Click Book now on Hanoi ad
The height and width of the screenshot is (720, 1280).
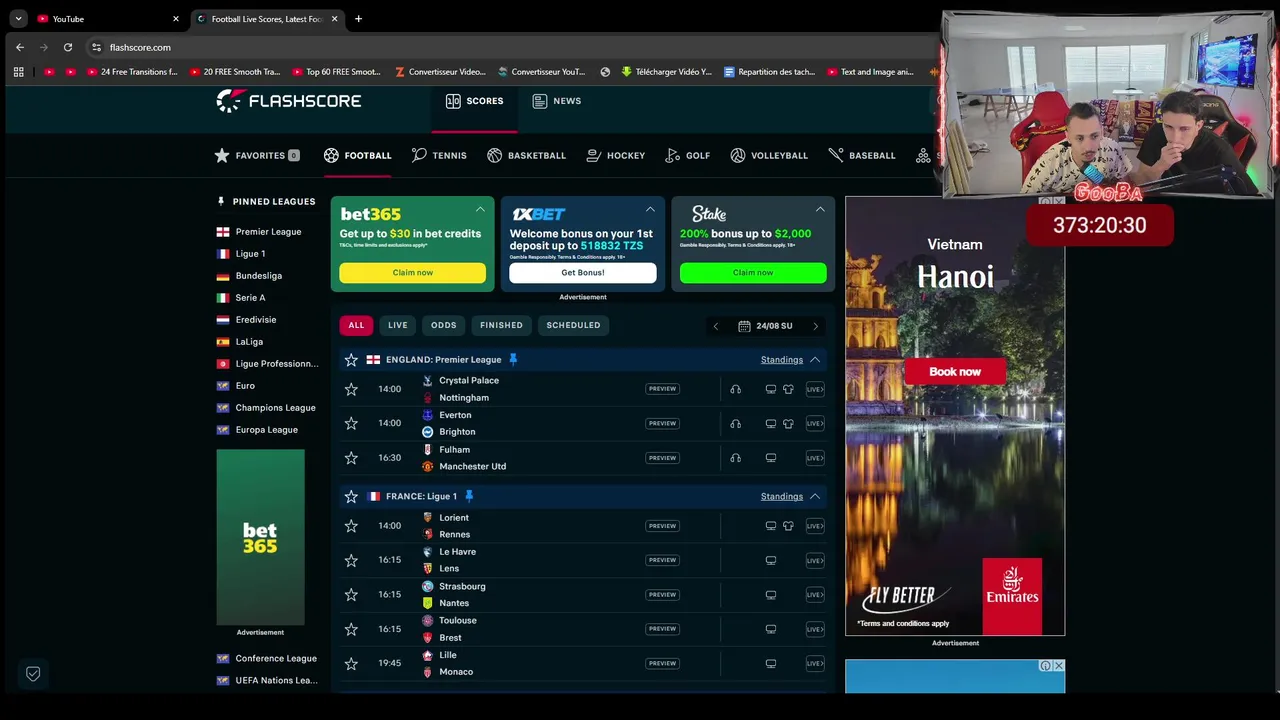point(955,372)
